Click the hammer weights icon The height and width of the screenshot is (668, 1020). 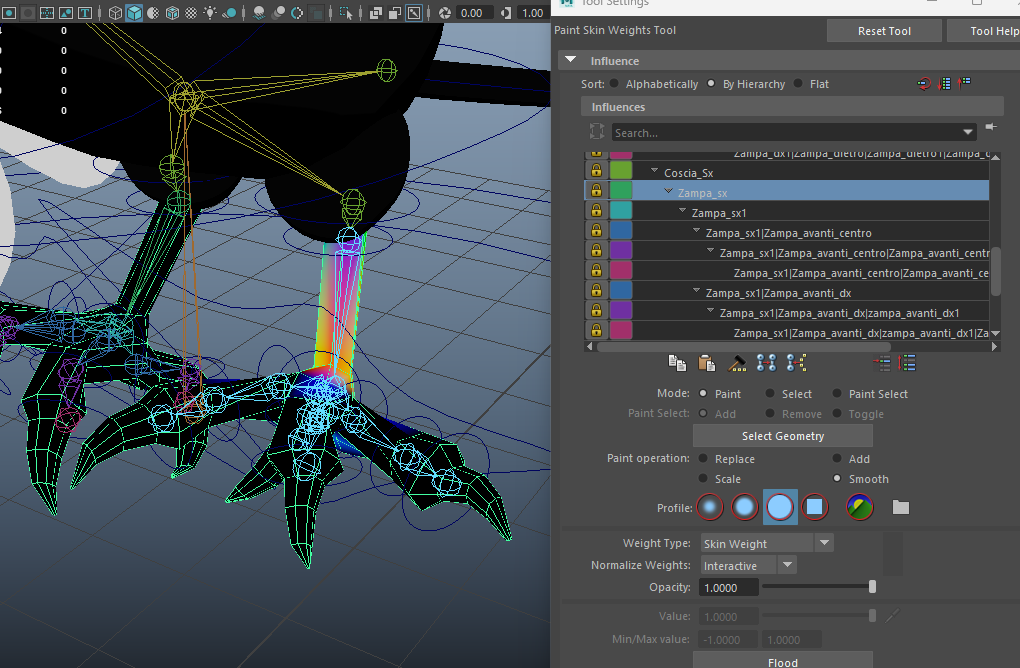(738, 363)
